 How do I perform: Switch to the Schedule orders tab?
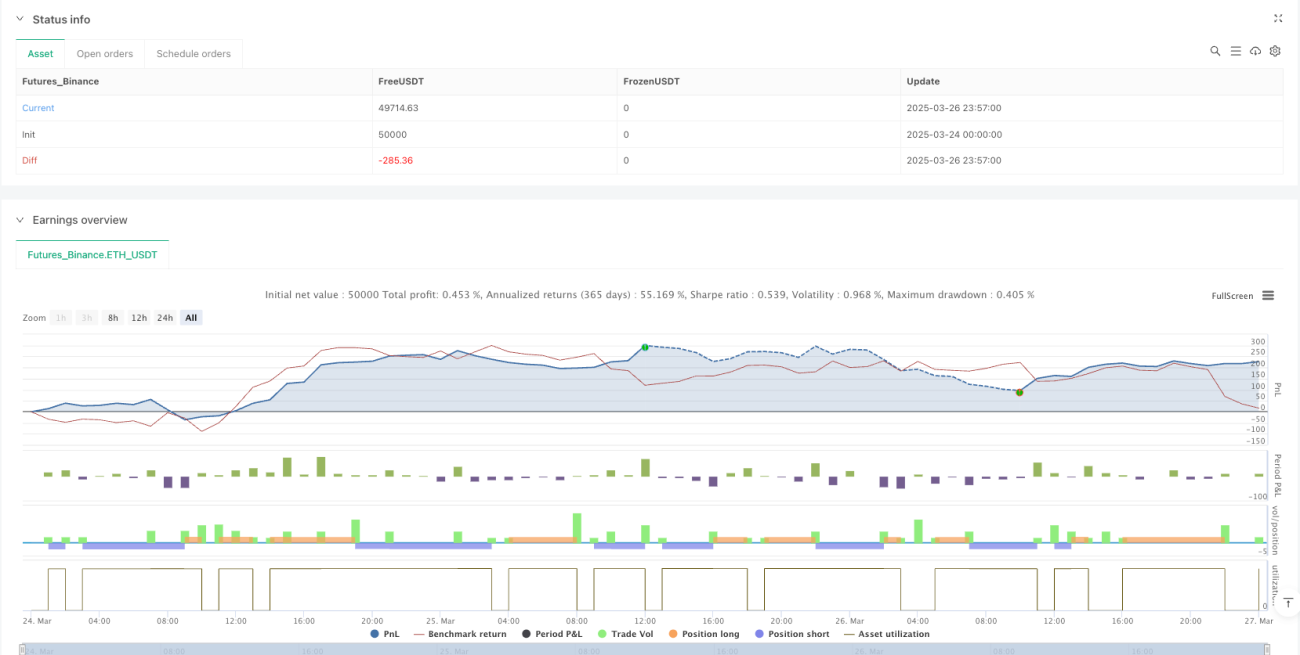click(193, 54)
